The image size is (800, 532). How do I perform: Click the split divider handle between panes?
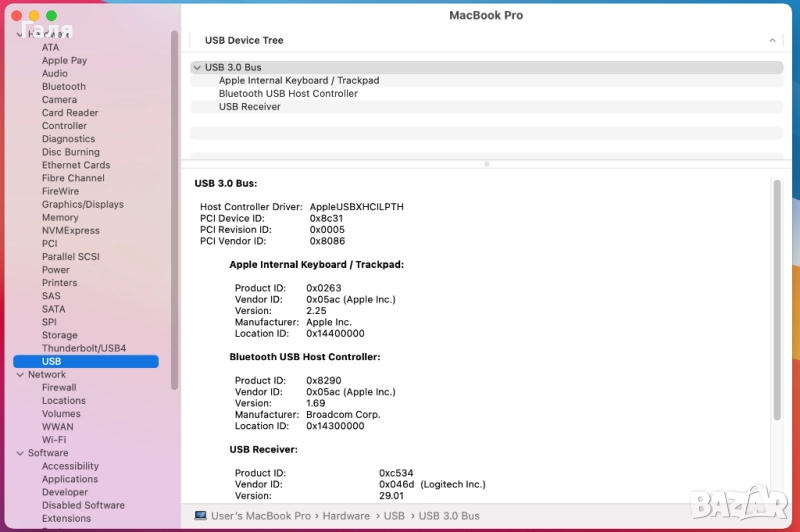click(x=487, y=164)
